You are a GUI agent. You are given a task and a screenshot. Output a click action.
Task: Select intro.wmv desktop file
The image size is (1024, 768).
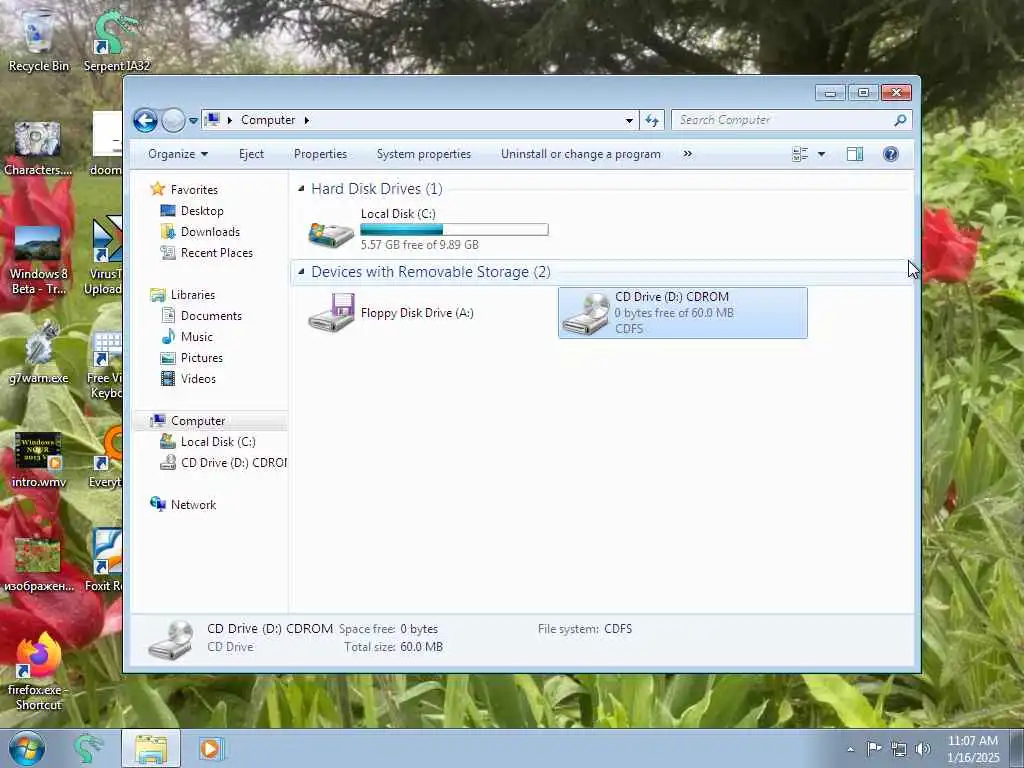click(39, 460)
